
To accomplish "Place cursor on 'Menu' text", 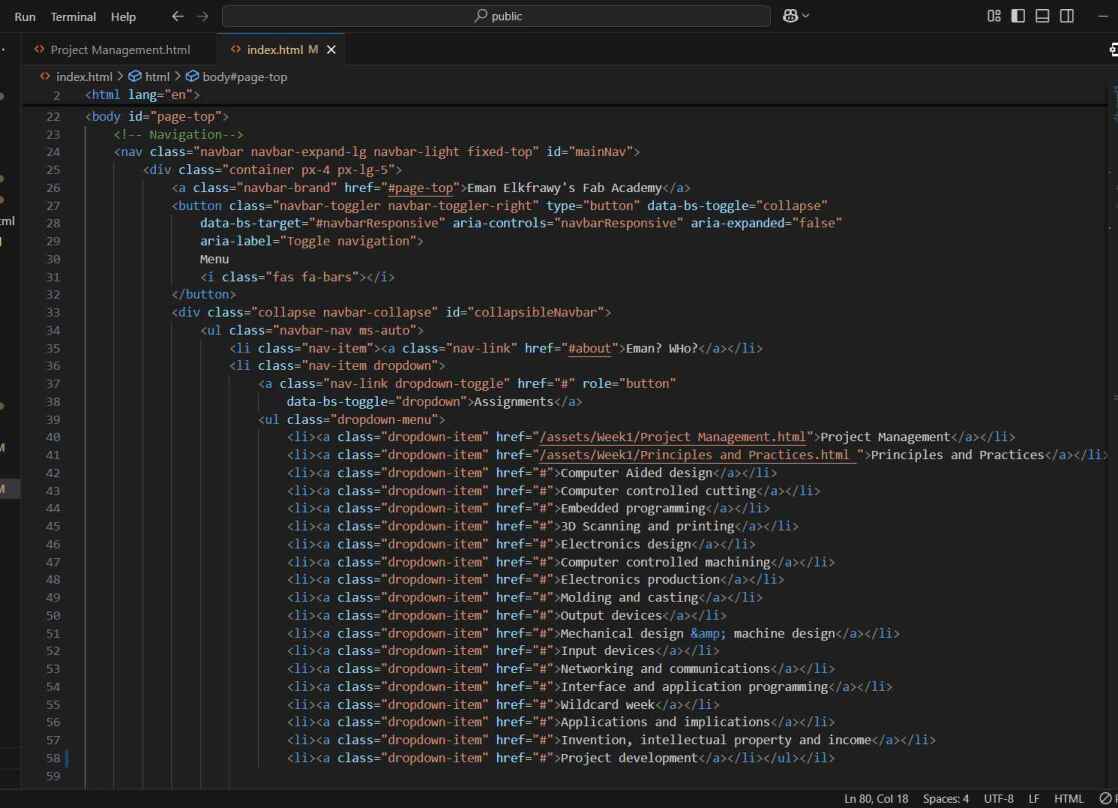I will point(215,259).
